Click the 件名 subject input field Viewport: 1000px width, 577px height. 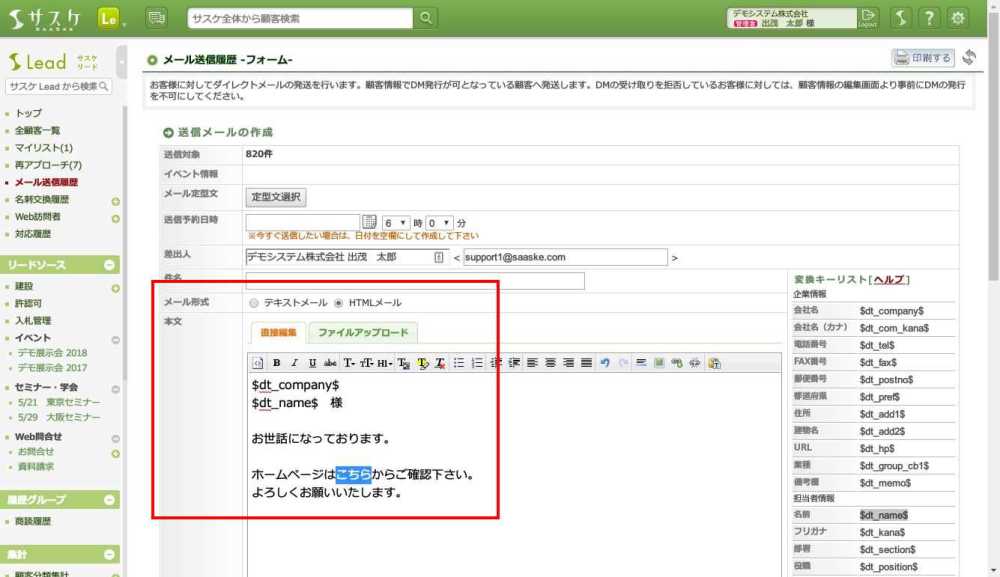414,281
